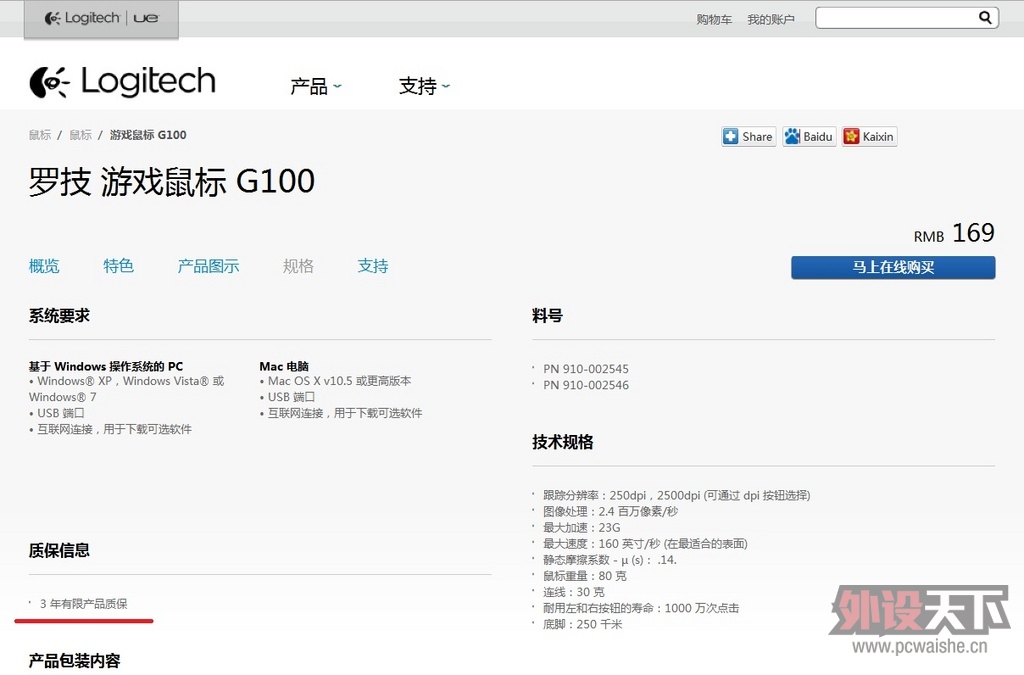This screenshot has width=1024, height=675.
Task: Click the Share button label
Action: pos(757,136)
